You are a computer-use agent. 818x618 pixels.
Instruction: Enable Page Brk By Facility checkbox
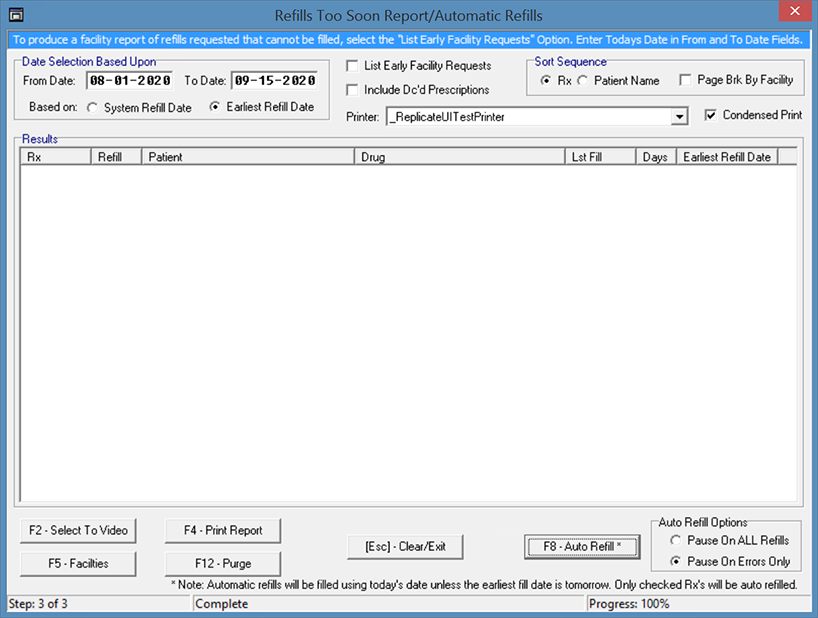click(x=685, y=80)
